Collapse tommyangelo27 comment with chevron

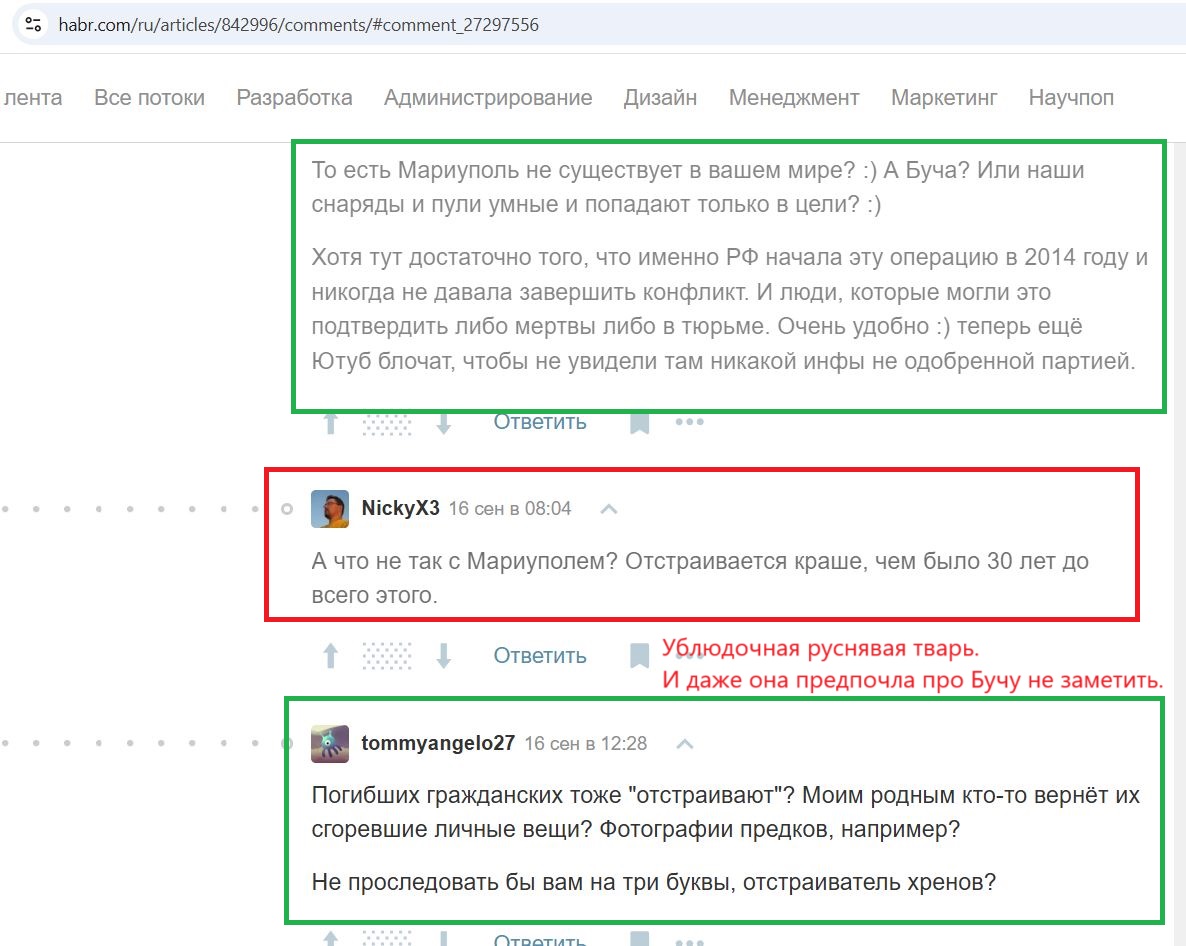pyautogui.click(x=685, y=744)
